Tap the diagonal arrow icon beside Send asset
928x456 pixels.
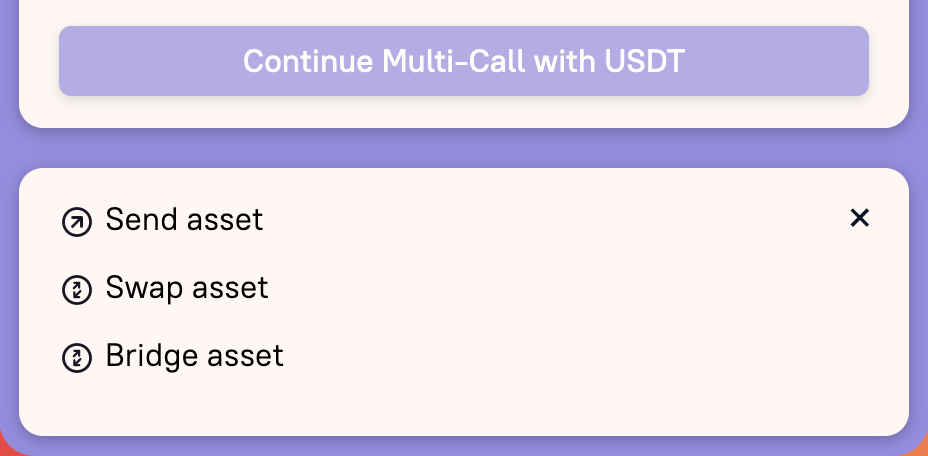pos(77,222)
